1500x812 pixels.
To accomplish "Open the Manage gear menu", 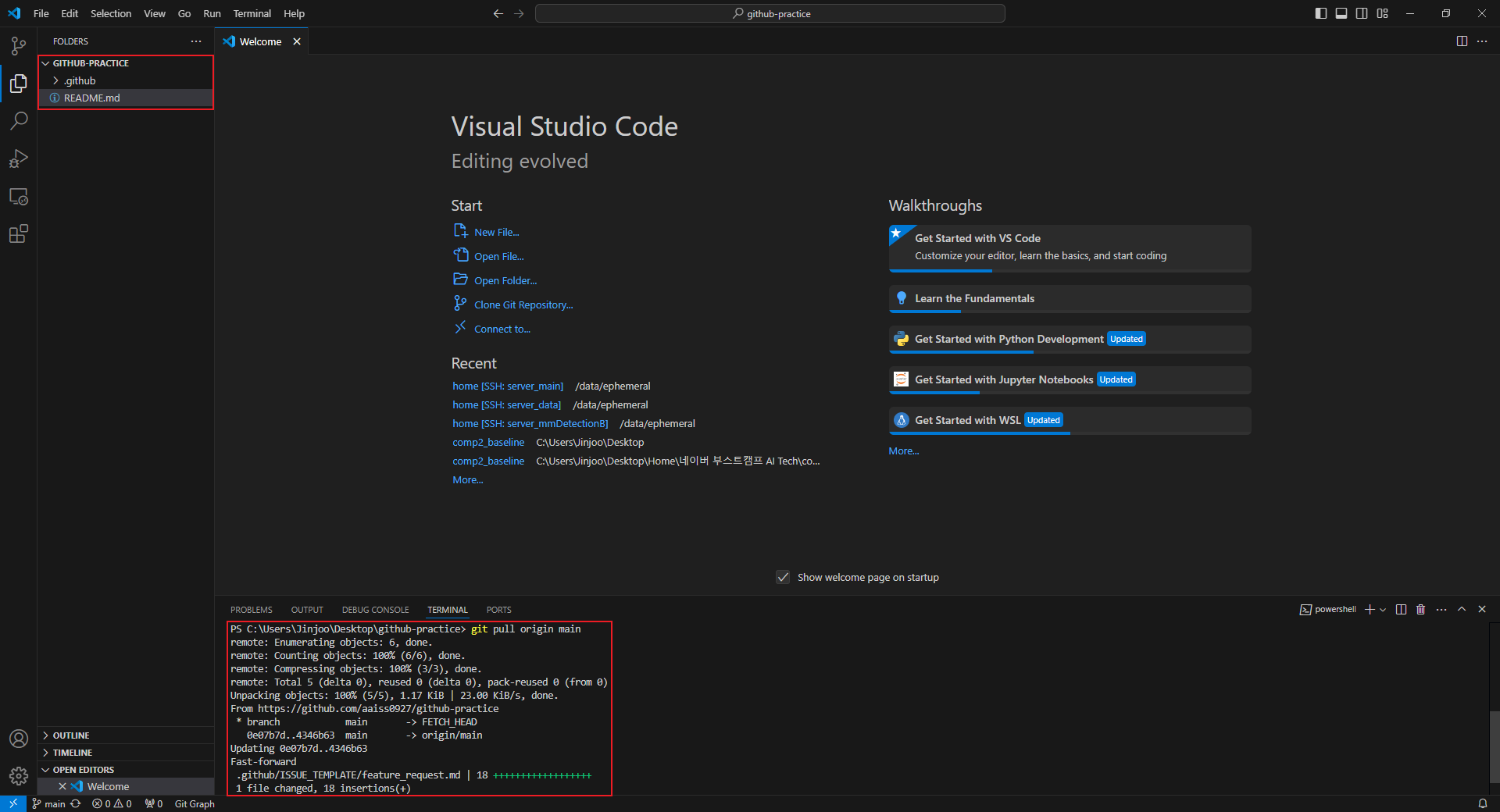I will (x=19, y=776).
